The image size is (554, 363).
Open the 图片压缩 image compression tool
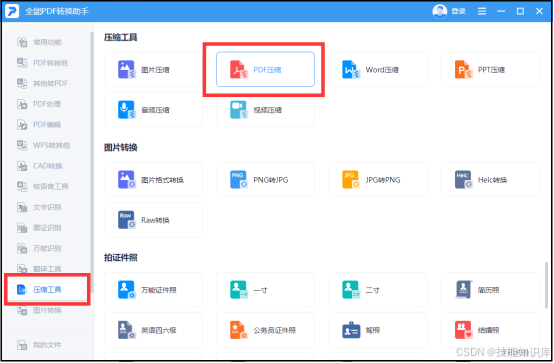pyautogui.click(x=153, y=69)
